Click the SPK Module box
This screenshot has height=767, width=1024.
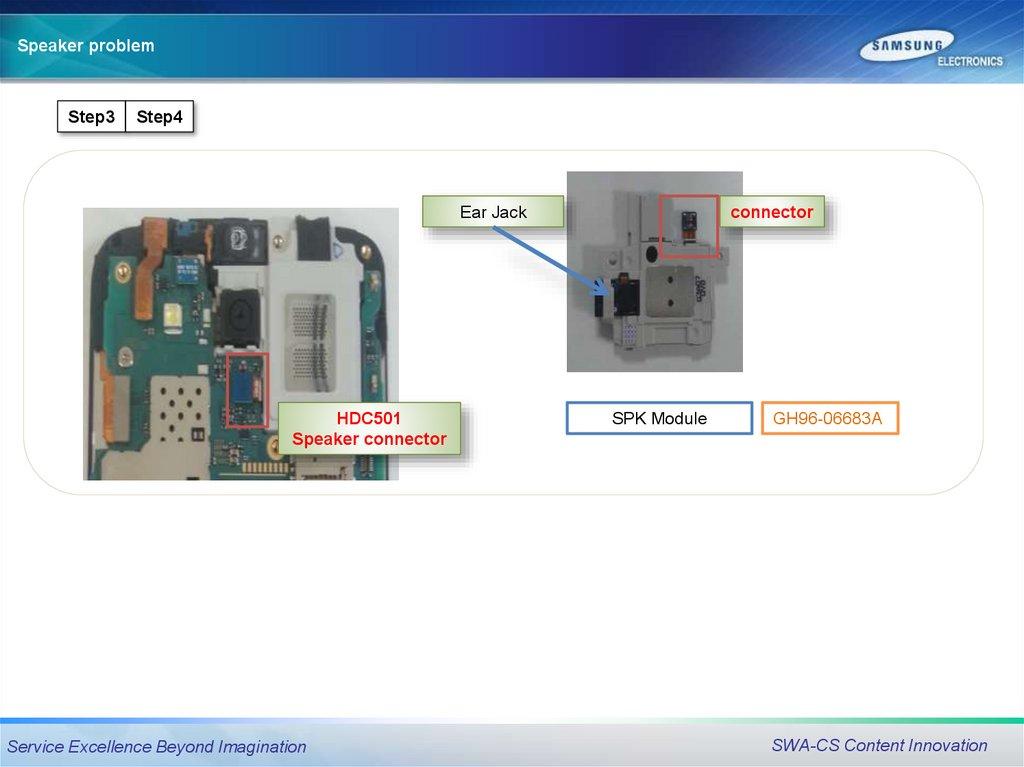coord(659,418)
